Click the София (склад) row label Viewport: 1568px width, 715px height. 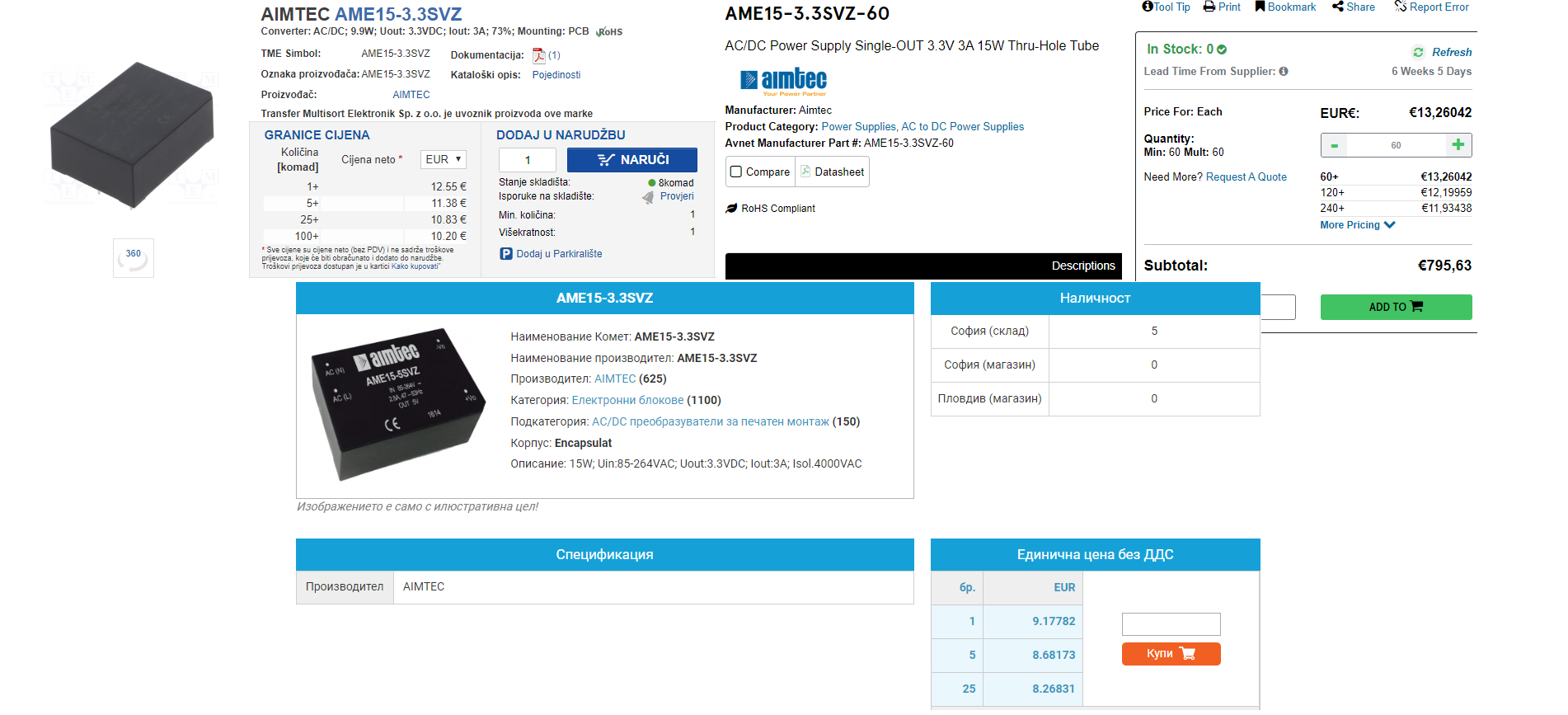(989, 332)
